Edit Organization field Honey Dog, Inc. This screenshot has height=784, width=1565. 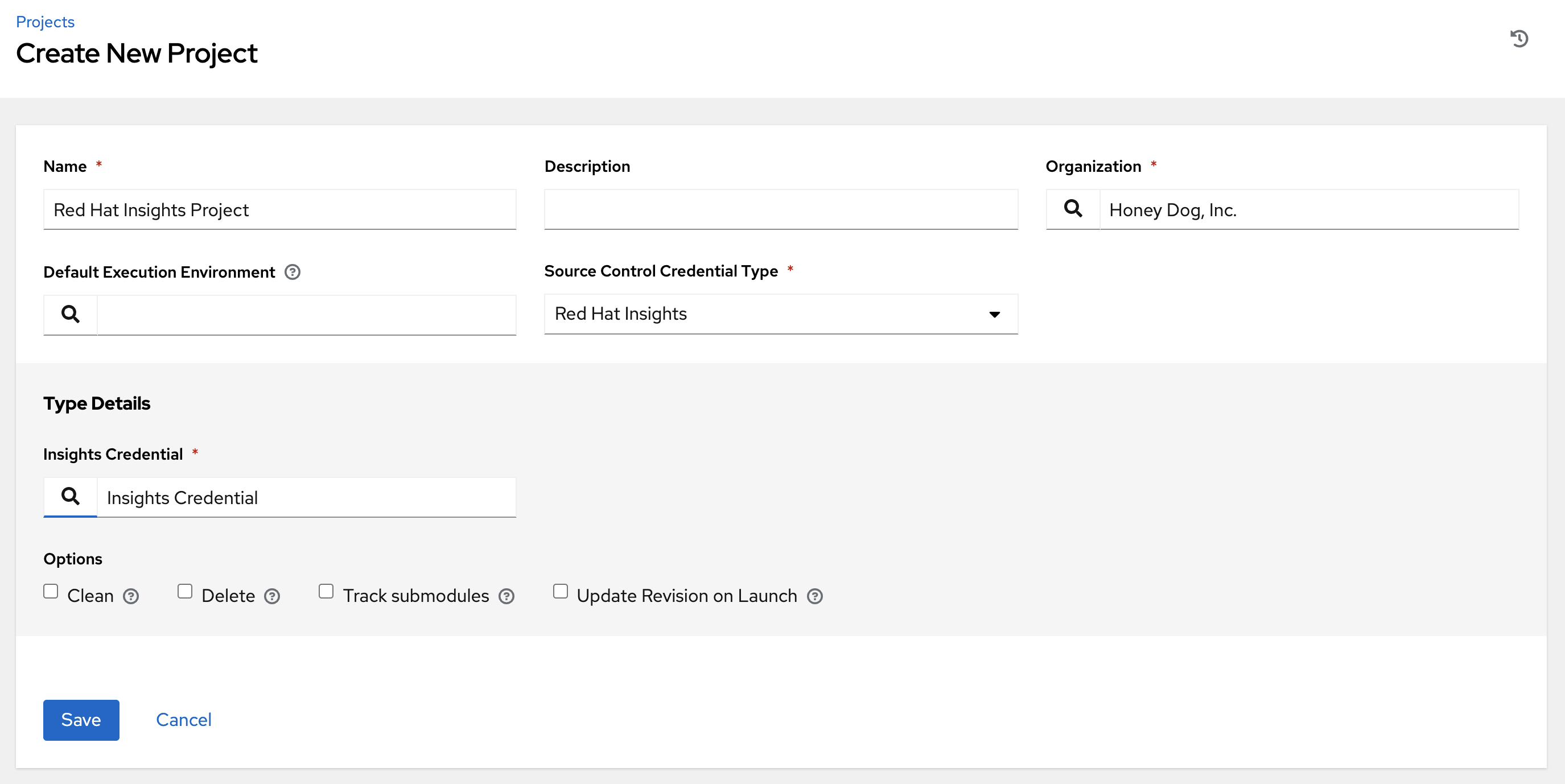[1309, 209]
